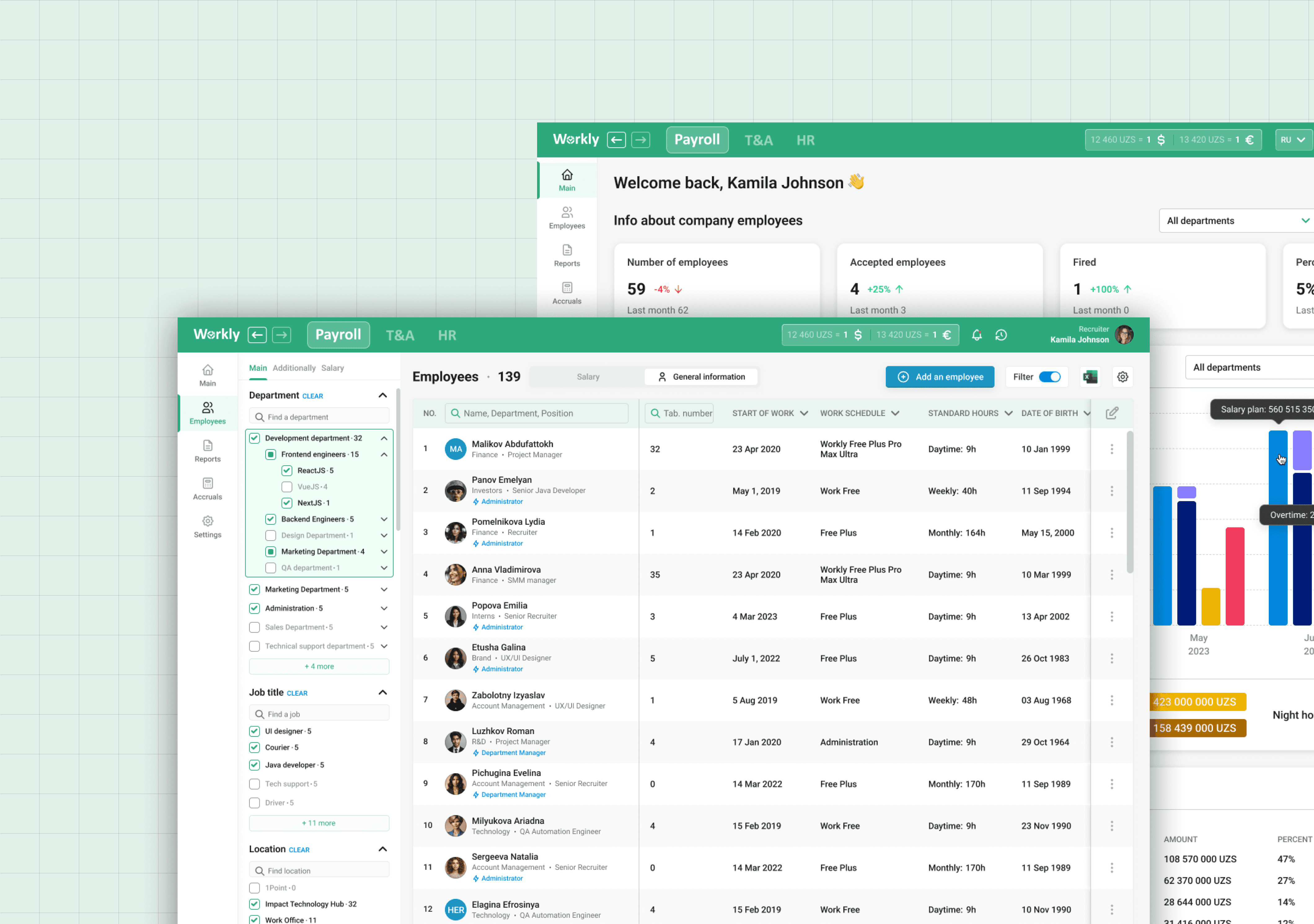This screenshot has width=1314, height=924.
Task: Expand the Backend Engineers group
Action: (x=384, y=519)
